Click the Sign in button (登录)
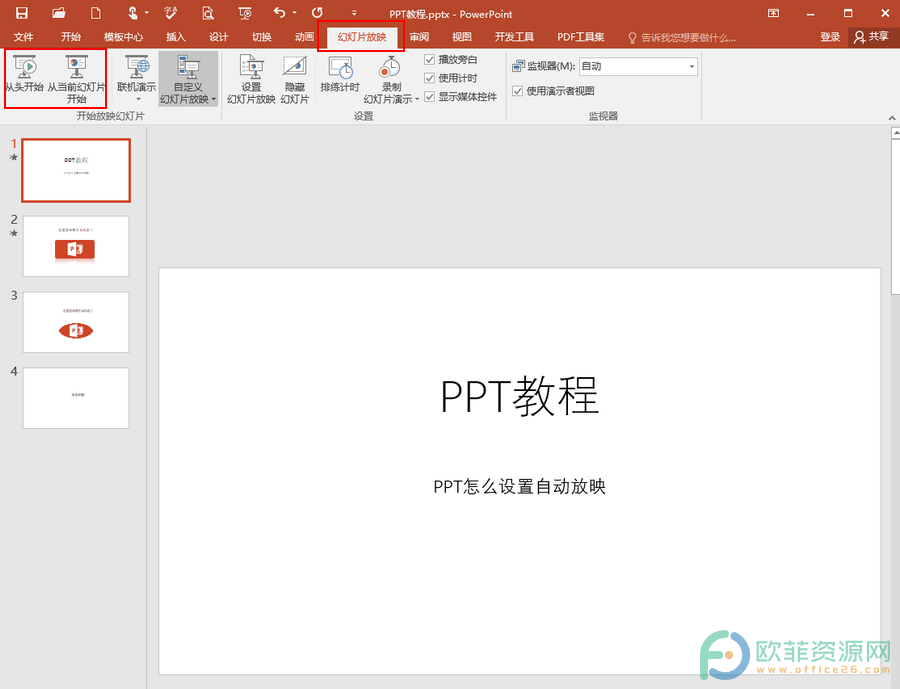This screenshot has width=900, height=689. tap(830, 37)
